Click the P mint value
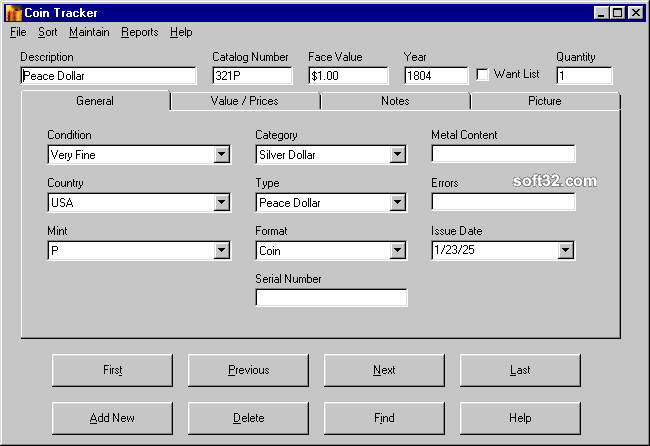Image resolution: width=650 pixels, height=446 pixels. point(55,251)
